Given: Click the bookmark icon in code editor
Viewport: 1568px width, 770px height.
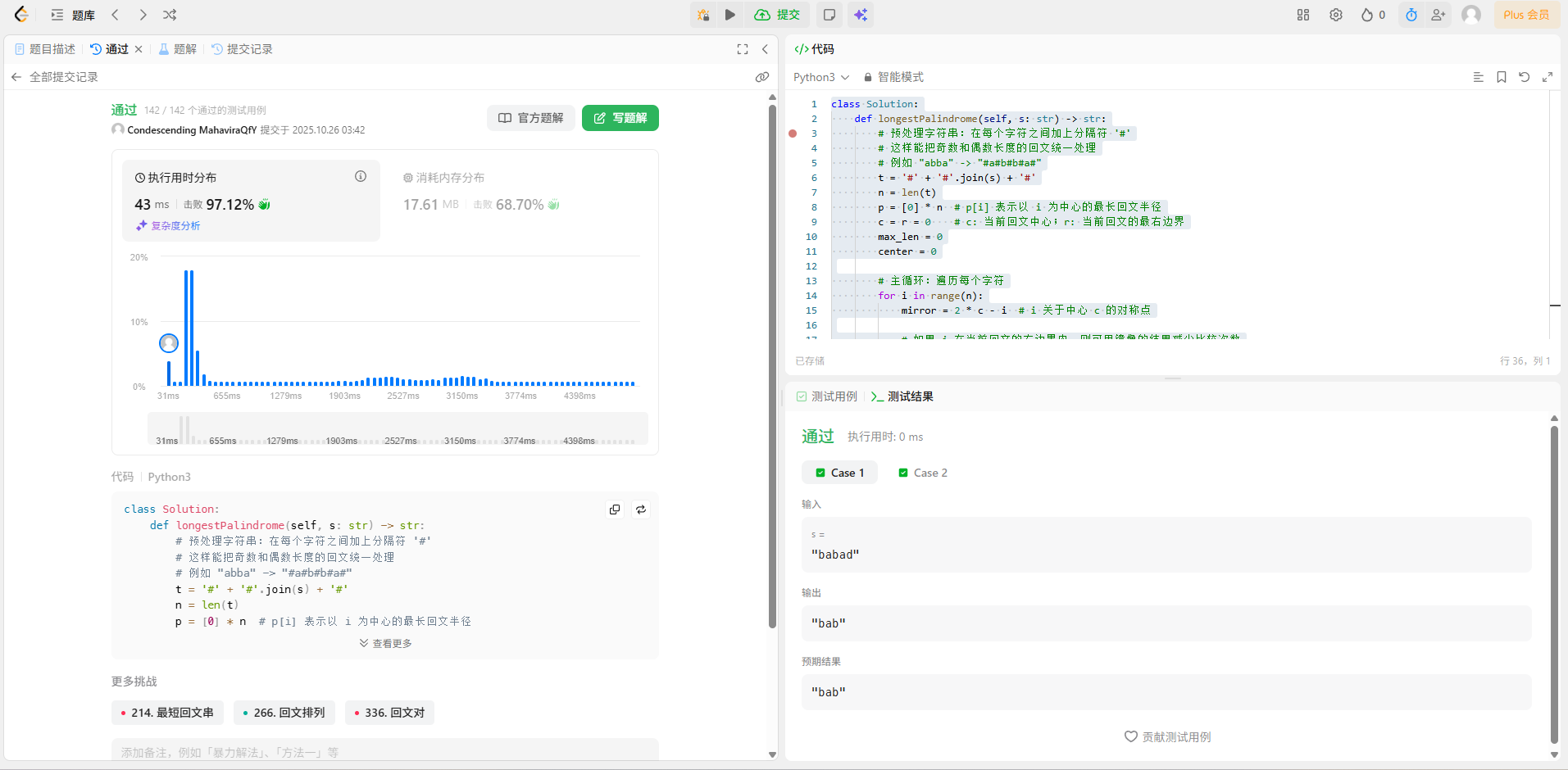Looking at the screenshot, I should pos(1502,77).
